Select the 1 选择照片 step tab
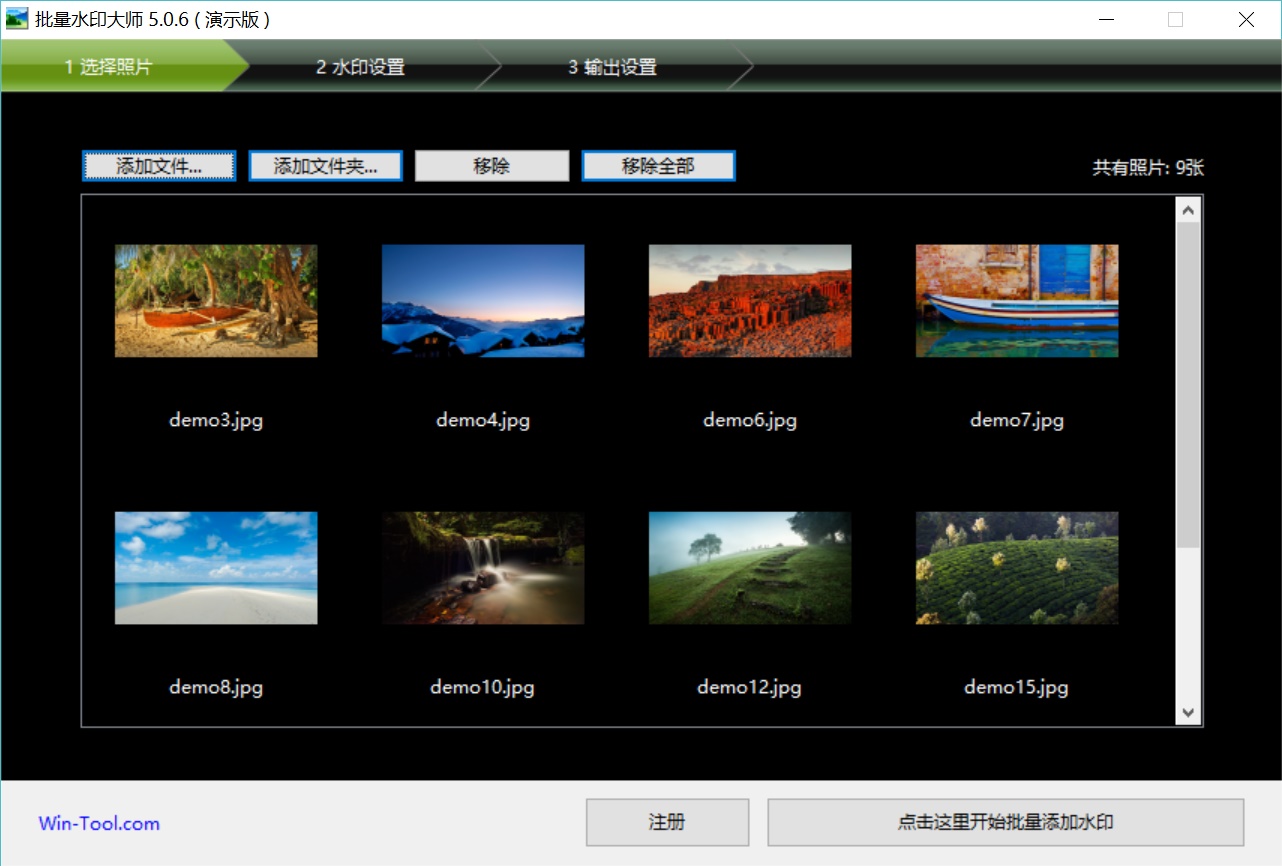 click(x=109, y=68)
